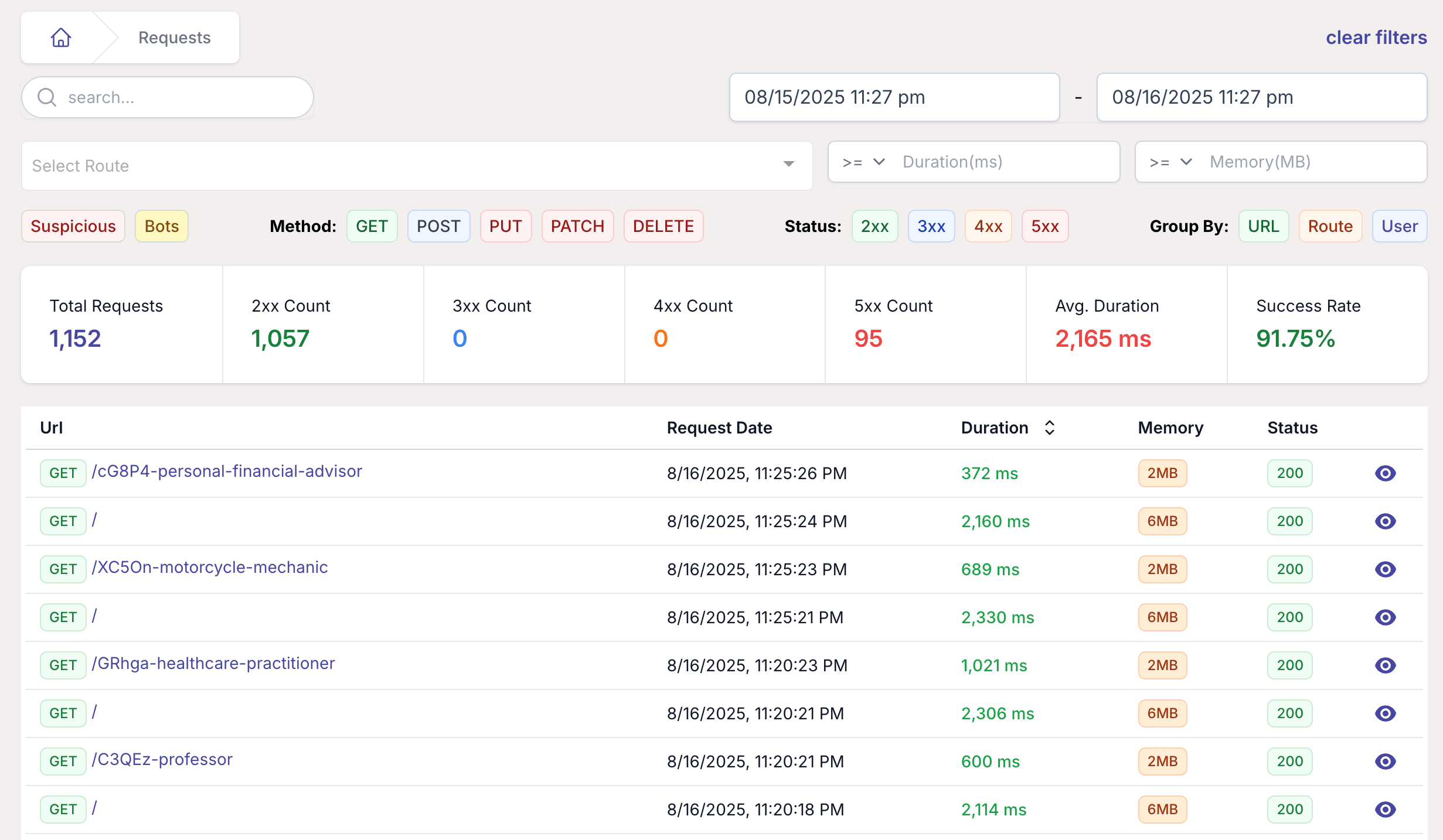1443x840 pixels.
Task: Click Success Rate 91.75%
Action: coord(1296,339)
